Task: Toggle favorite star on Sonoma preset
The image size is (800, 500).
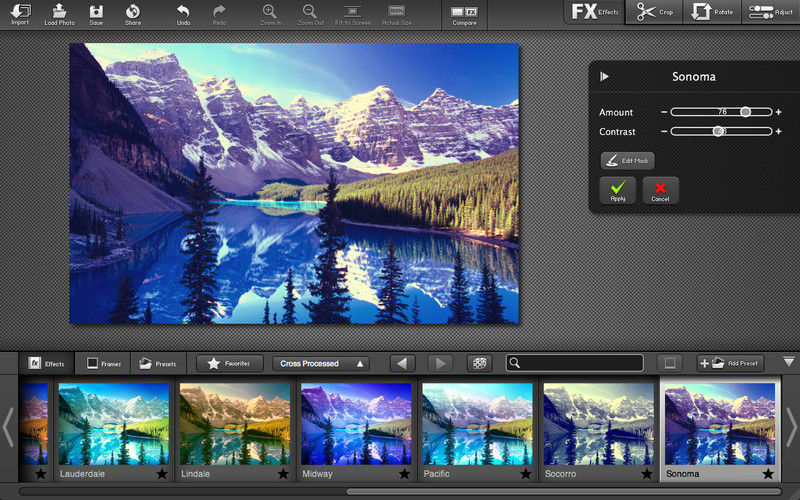Action: 768,474
